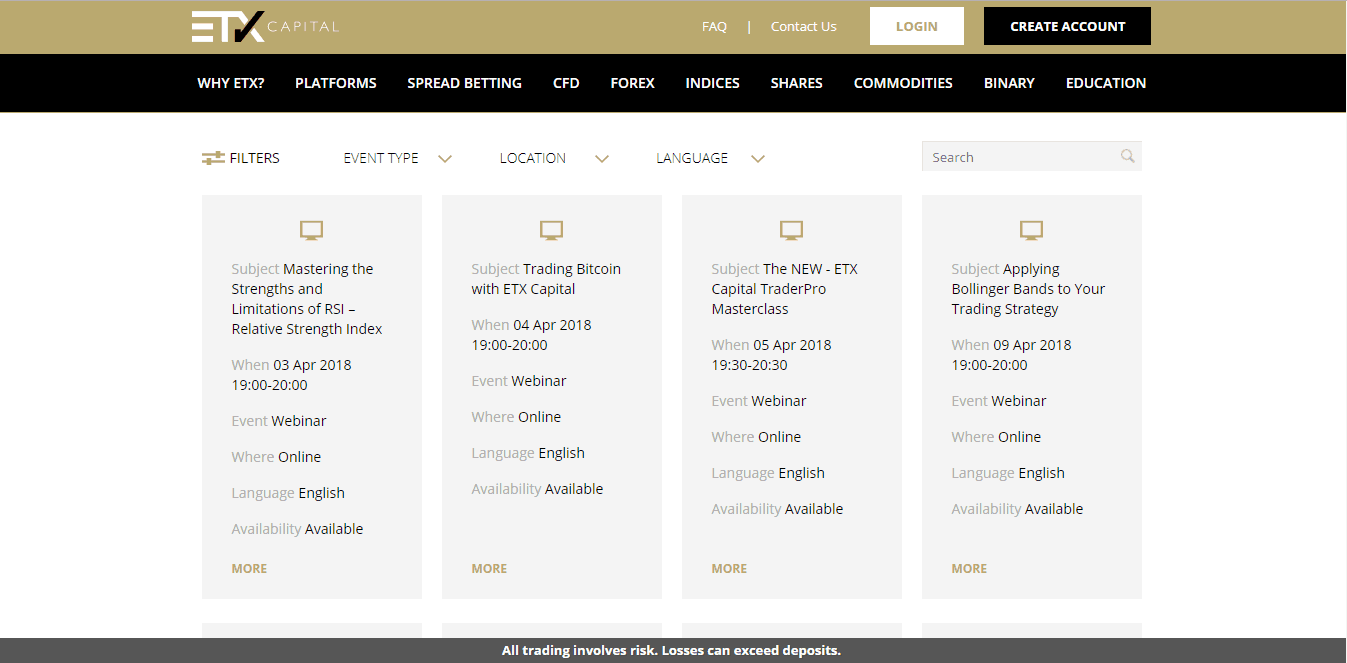Click the date '04 Apr 2018 19:00-20:00'
The height and width of the screenshot is (663, 1347).
coord(532,335)
